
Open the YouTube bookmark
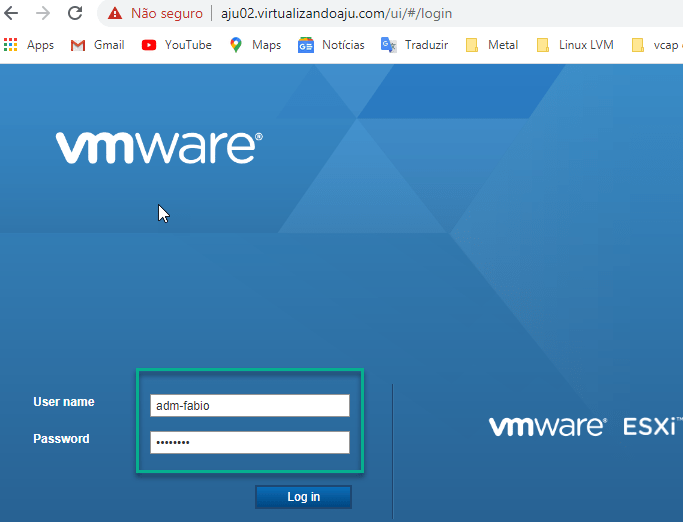177,45
